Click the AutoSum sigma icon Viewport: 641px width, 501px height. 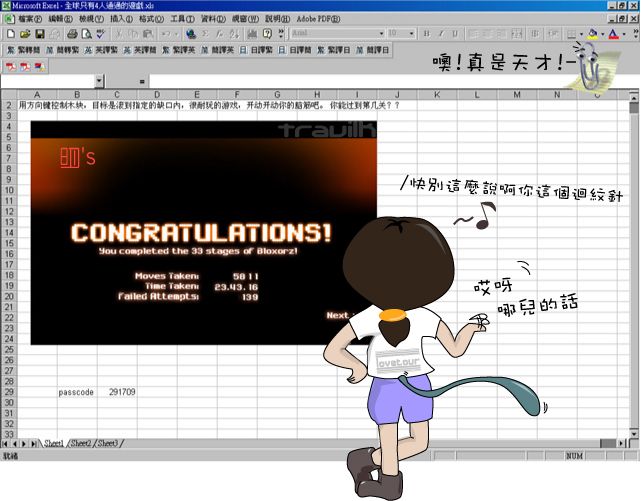(205, 34)
